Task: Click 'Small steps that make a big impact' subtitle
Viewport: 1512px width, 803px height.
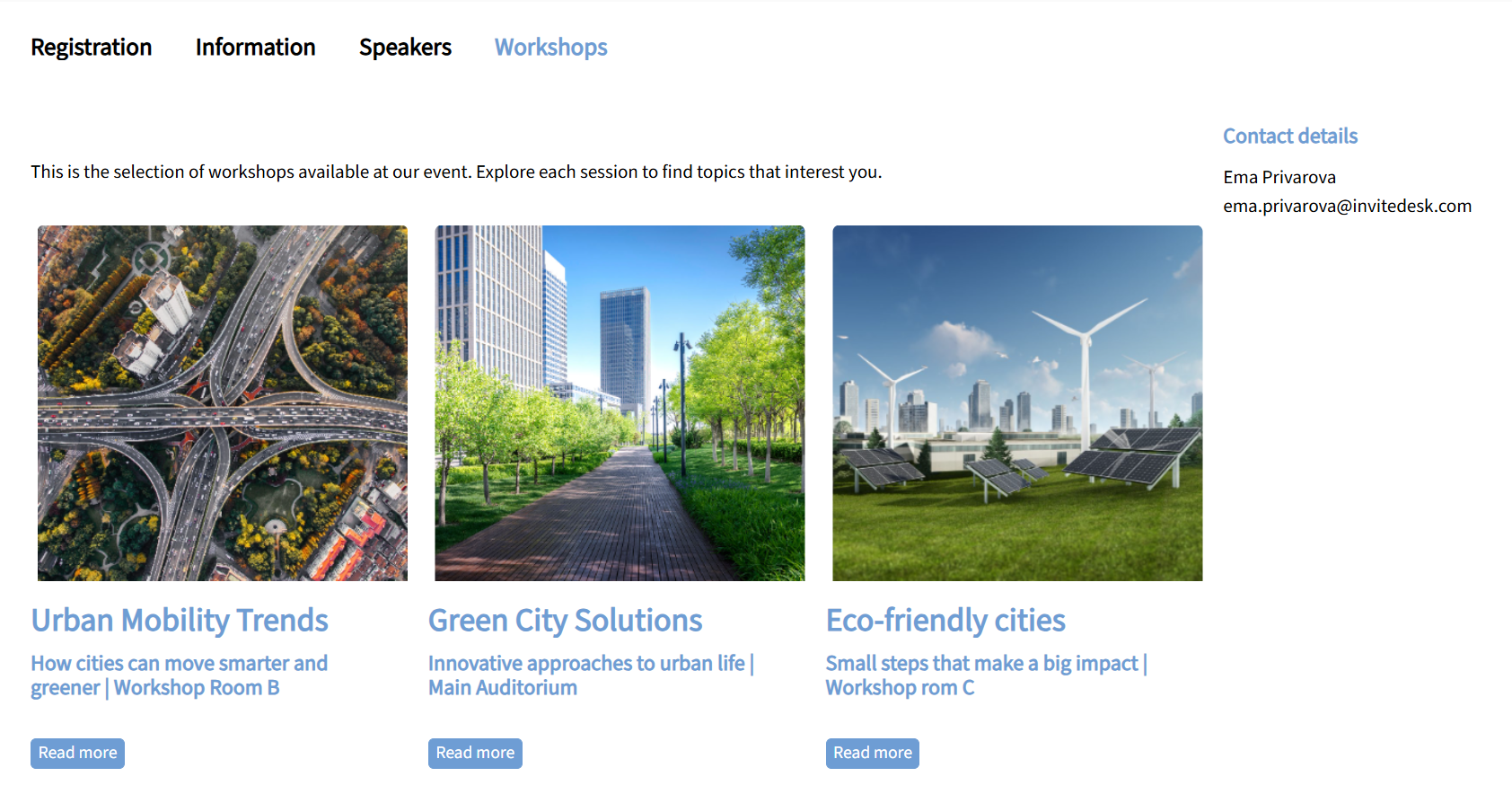Action: [x=986, y=675]
